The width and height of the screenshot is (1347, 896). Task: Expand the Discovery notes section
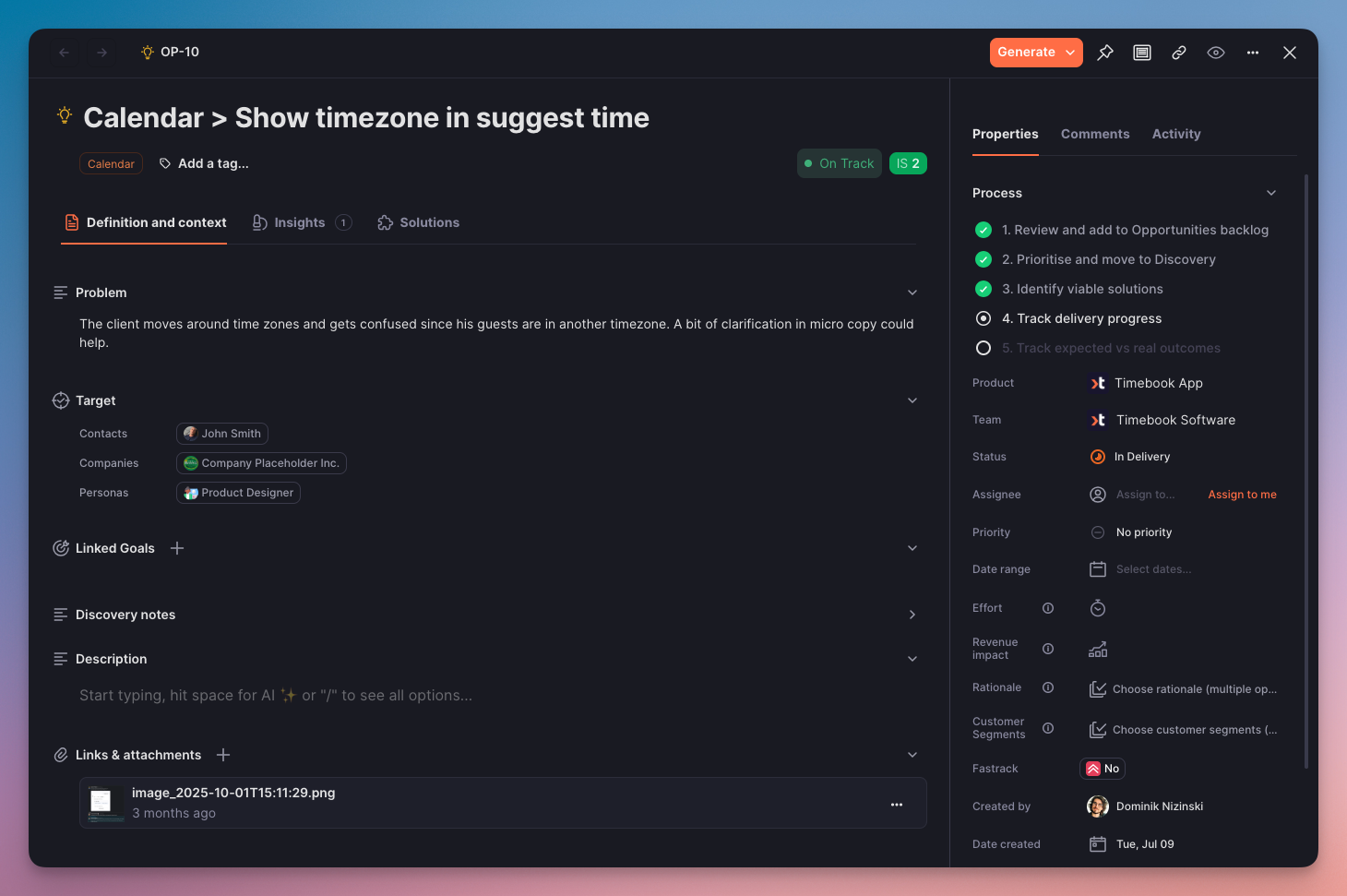912,615
